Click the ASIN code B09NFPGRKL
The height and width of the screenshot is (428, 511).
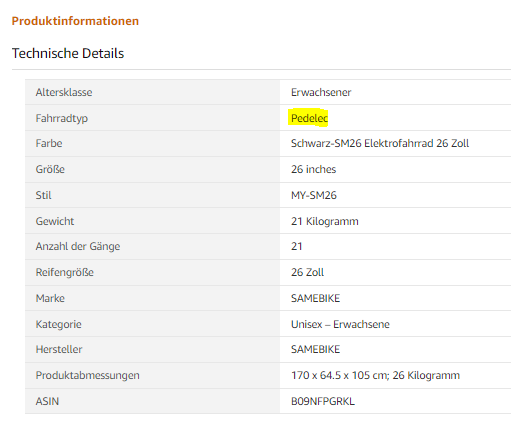323,401
